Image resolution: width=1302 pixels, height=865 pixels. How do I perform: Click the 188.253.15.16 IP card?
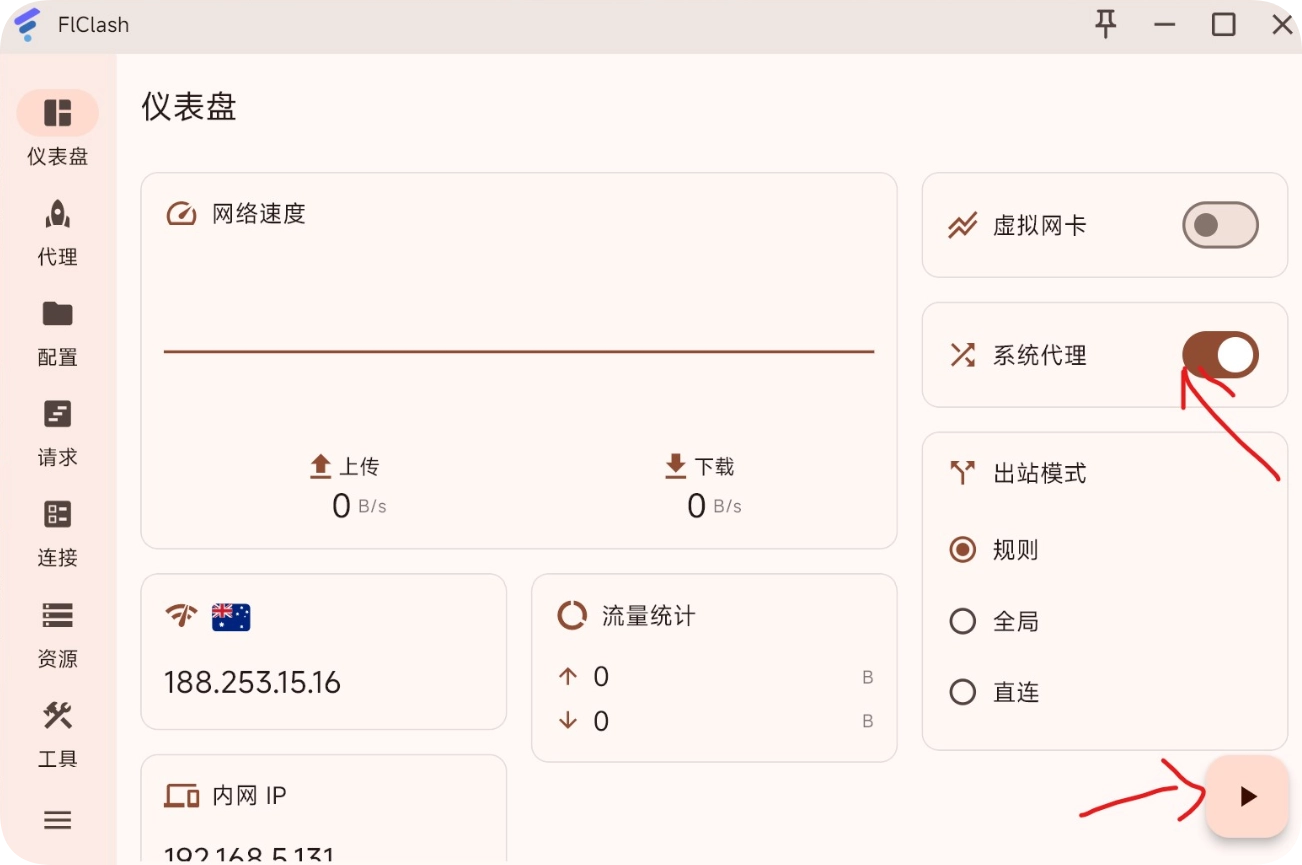(323, 651)
